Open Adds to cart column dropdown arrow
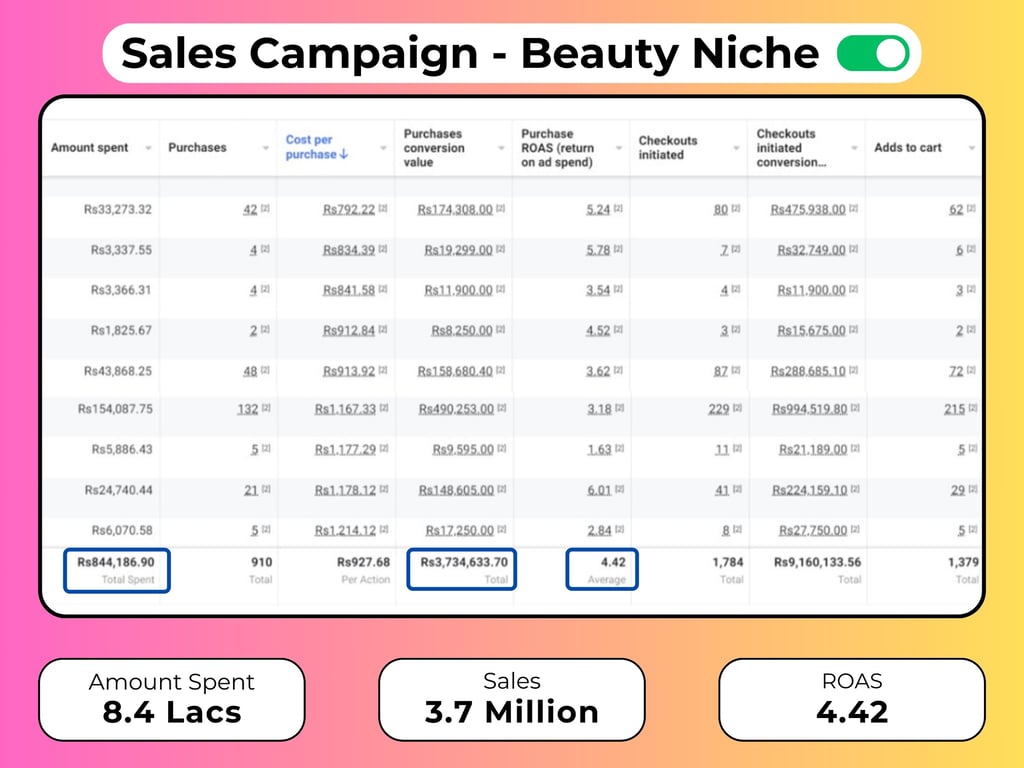1024x768 pixels. (x=971, y=148)
